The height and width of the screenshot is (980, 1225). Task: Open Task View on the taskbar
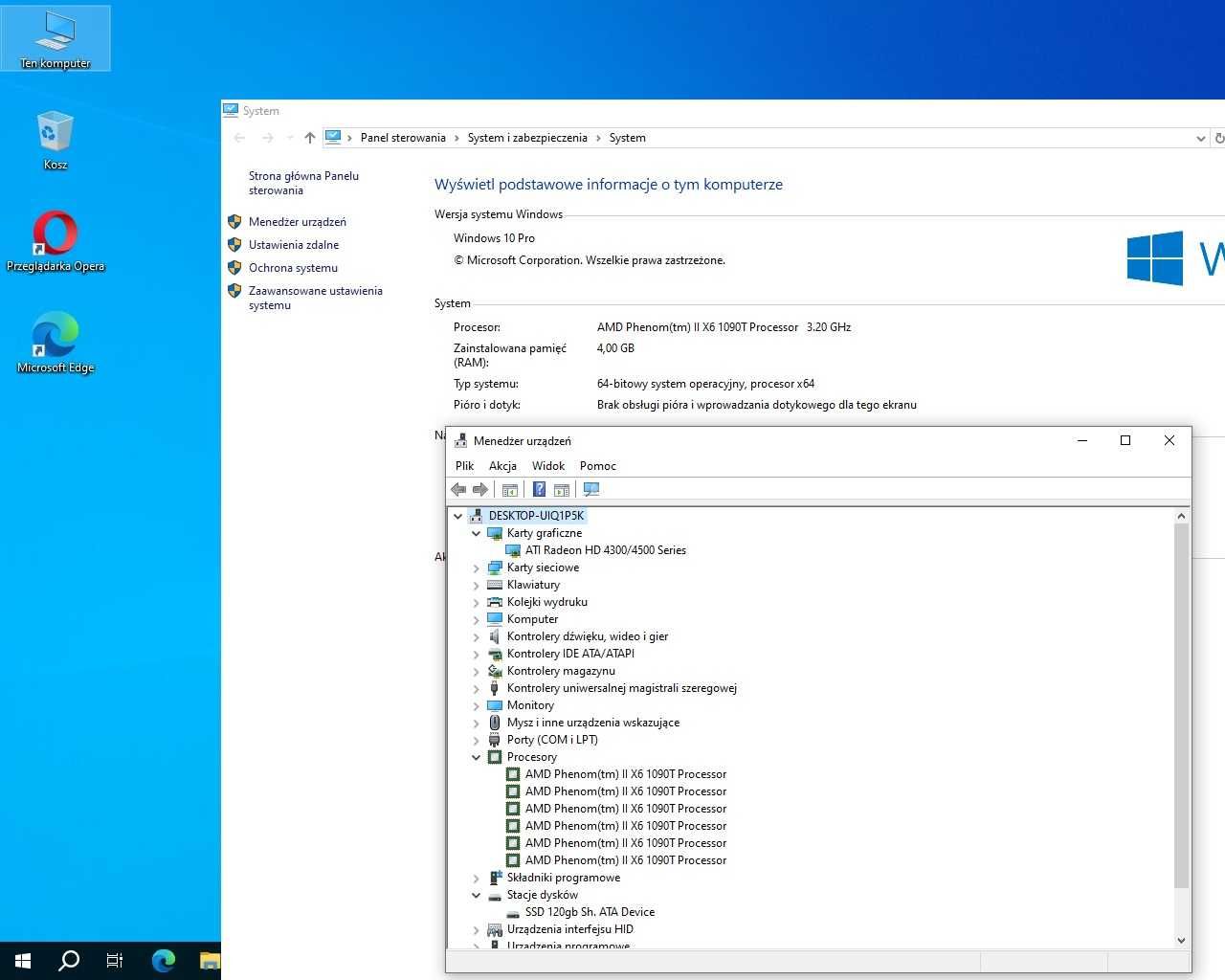tap(115, 961)
